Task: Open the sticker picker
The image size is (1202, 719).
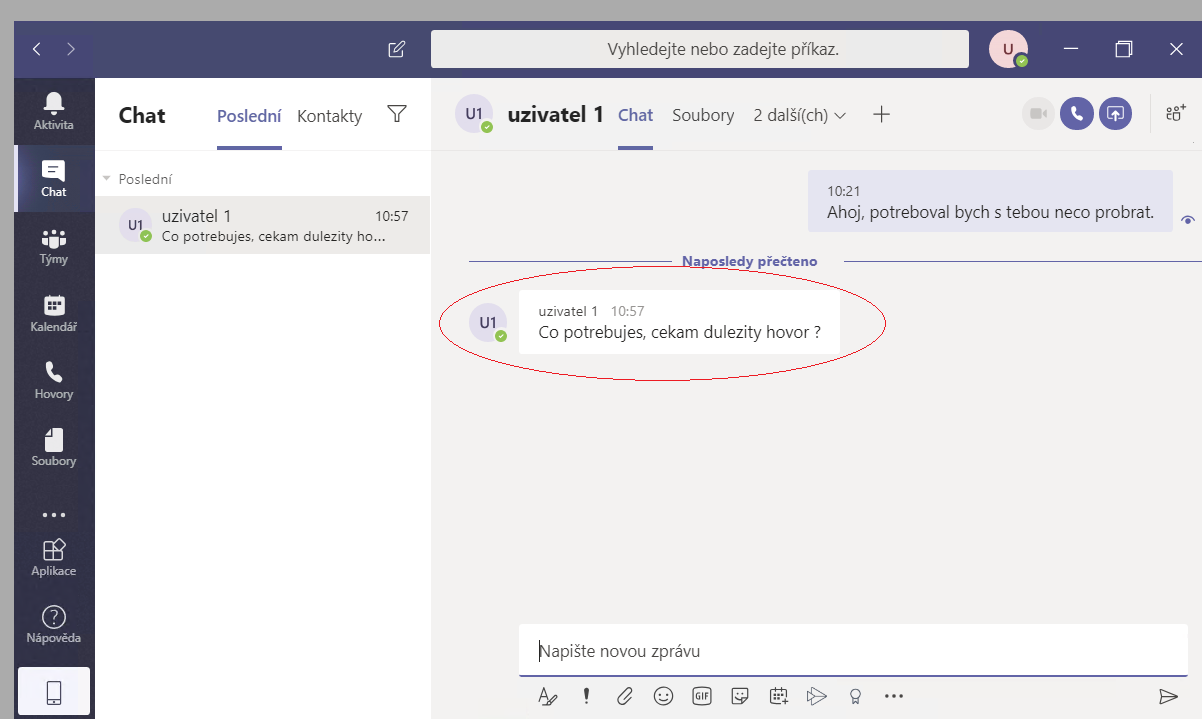Action: click(x=740, y=696)
